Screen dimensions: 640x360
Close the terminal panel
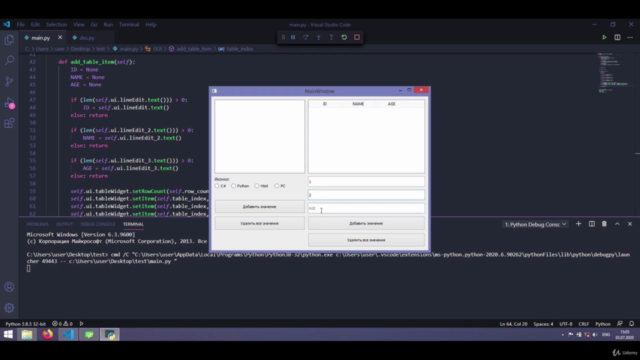[x=630, y=224]
